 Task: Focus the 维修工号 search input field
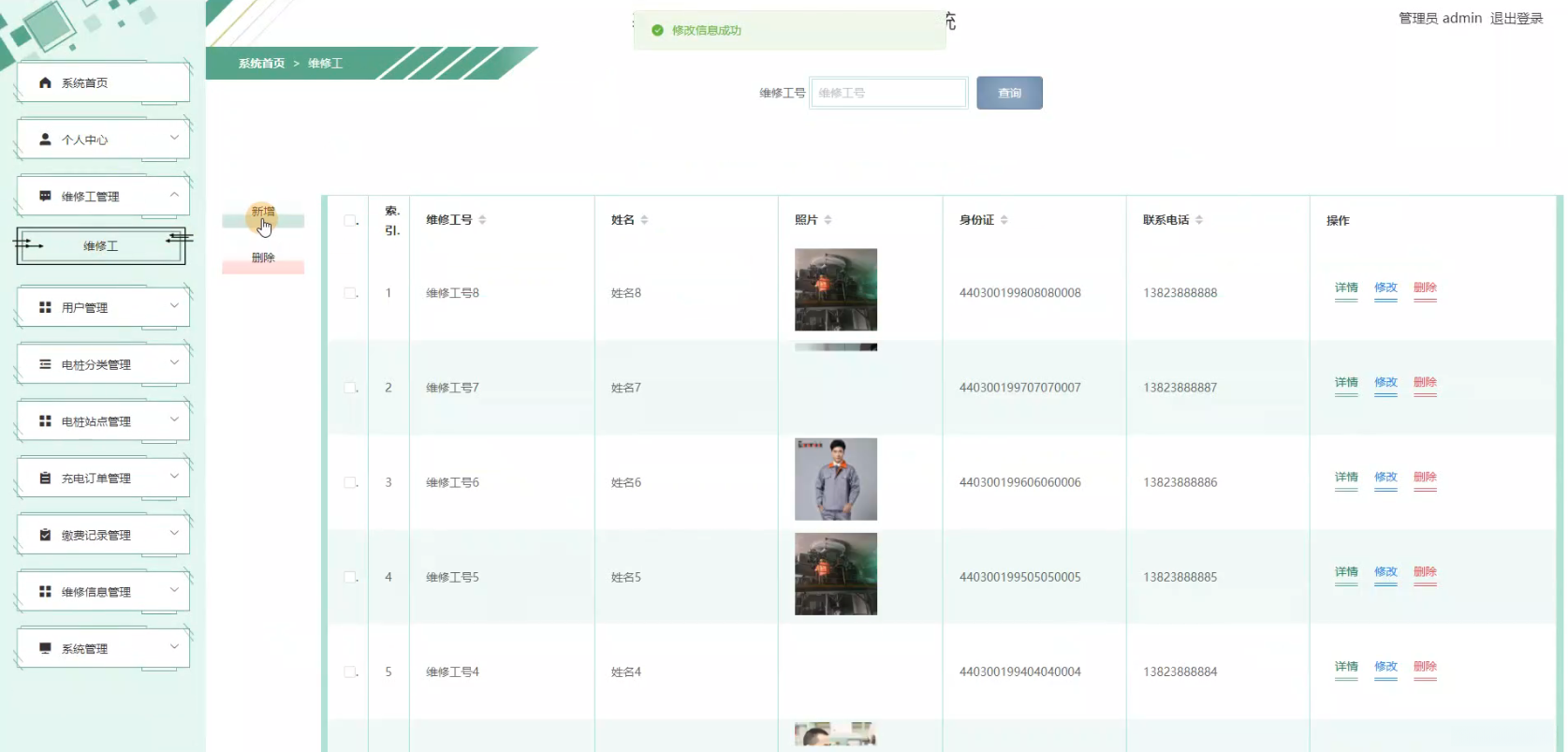pyautogui.click(x=888, y=93)
